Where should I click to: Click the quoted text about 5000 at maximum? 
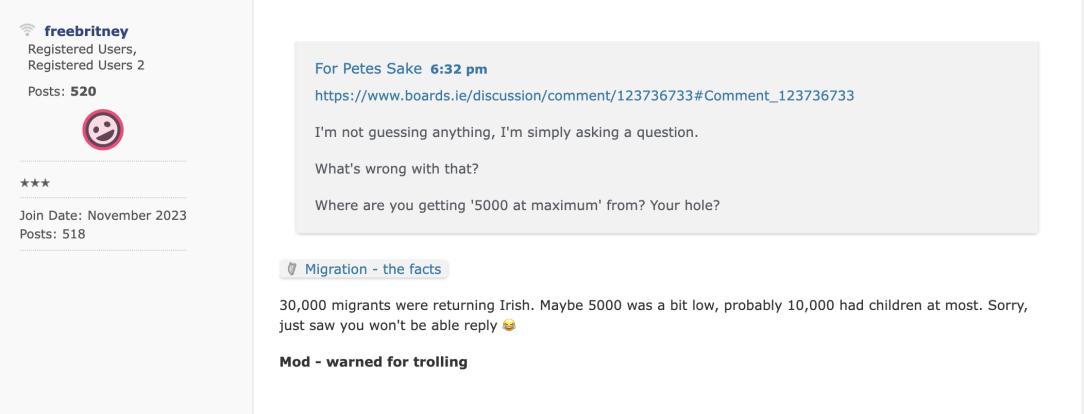coord(517,205)
